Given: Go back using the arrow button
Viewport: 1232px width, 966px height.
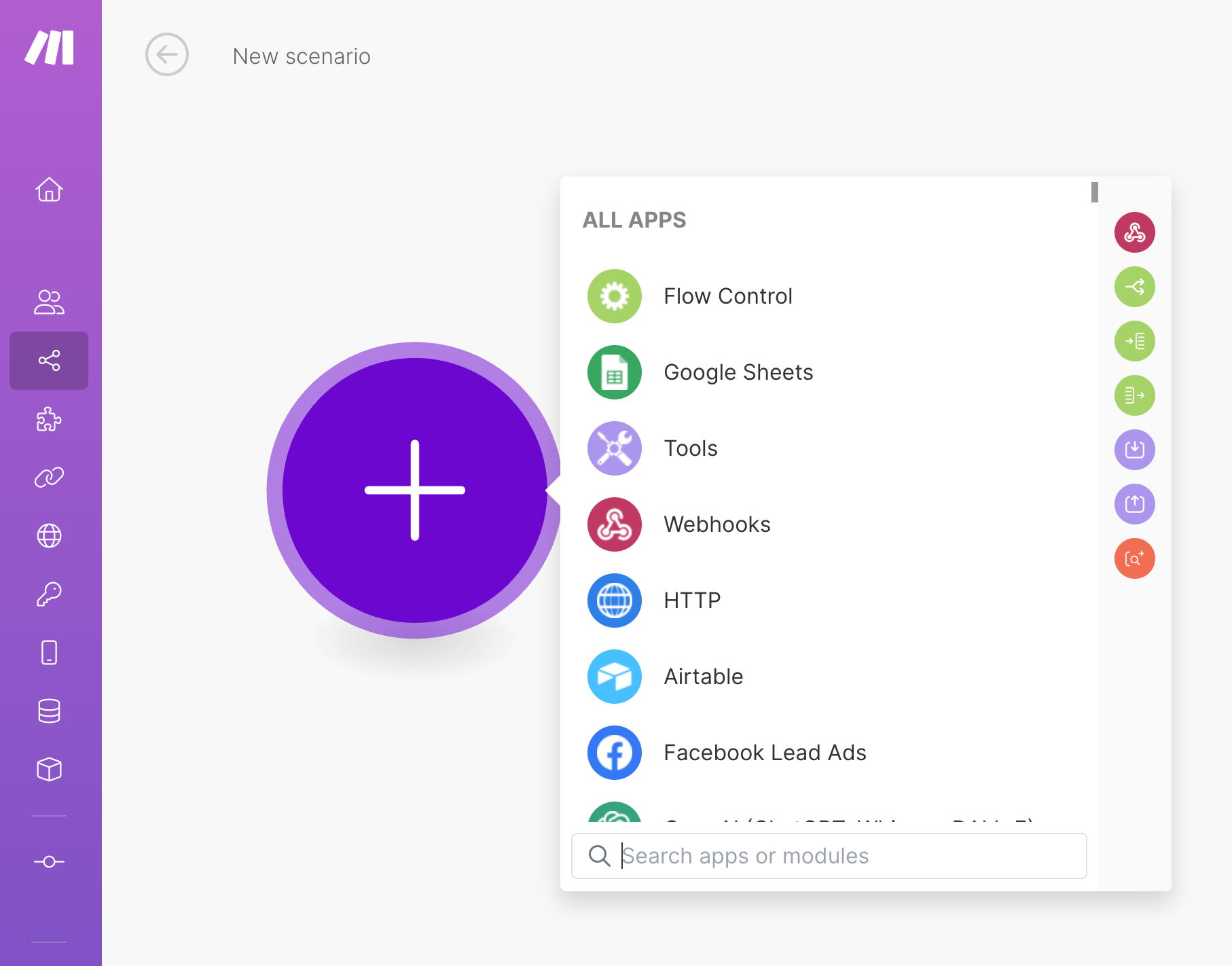Looking at the screenshot, I should pos(166,54).
